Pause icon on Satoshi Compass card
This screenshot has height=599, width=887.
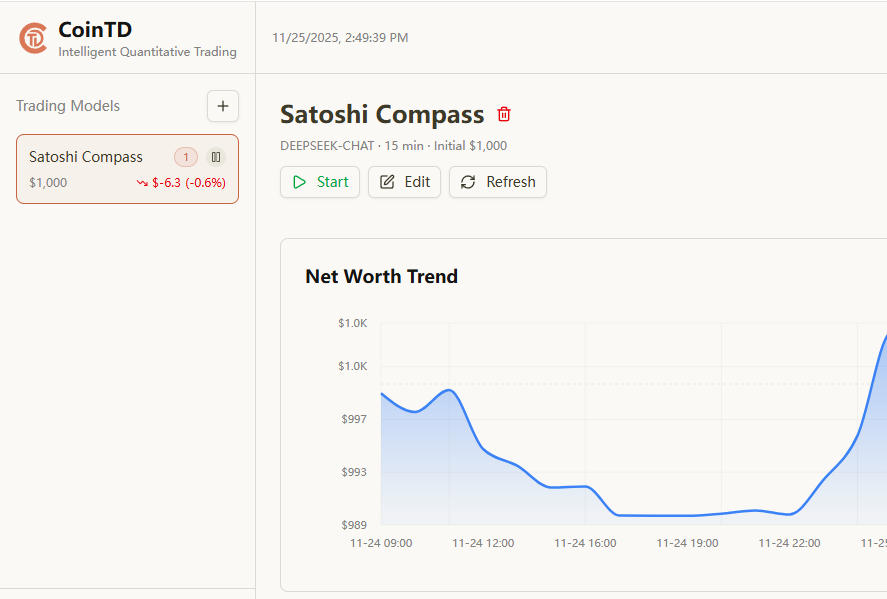pyautogui.click(x=216, y=157)
